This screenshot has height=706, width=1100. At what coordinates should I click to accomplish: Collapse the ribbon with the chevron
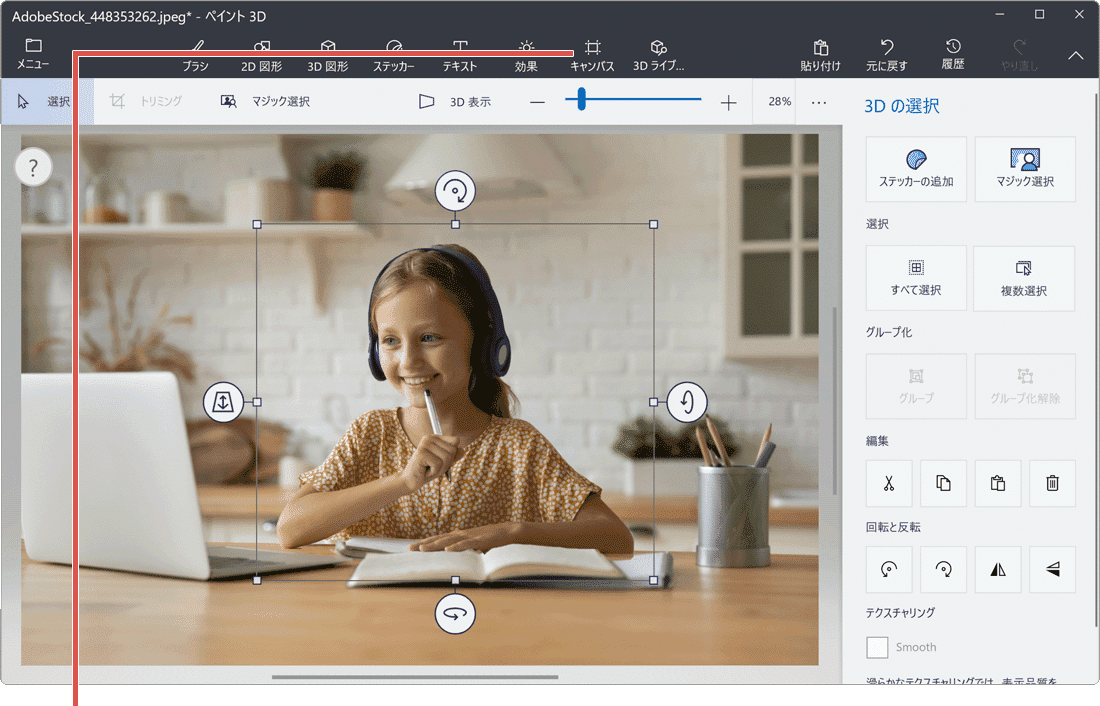click(1076, 56)
